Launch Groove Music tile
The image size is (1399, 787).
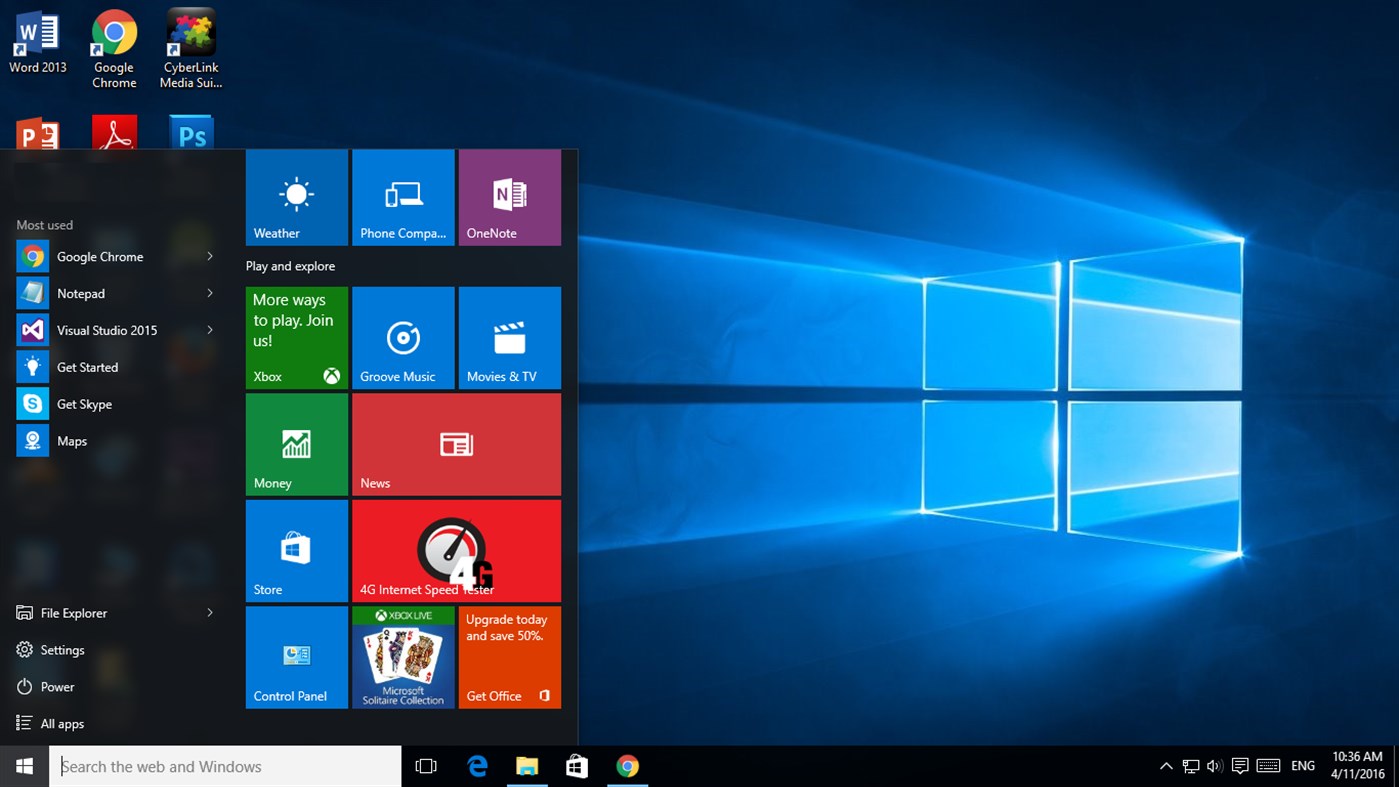[x=403, y=338]
